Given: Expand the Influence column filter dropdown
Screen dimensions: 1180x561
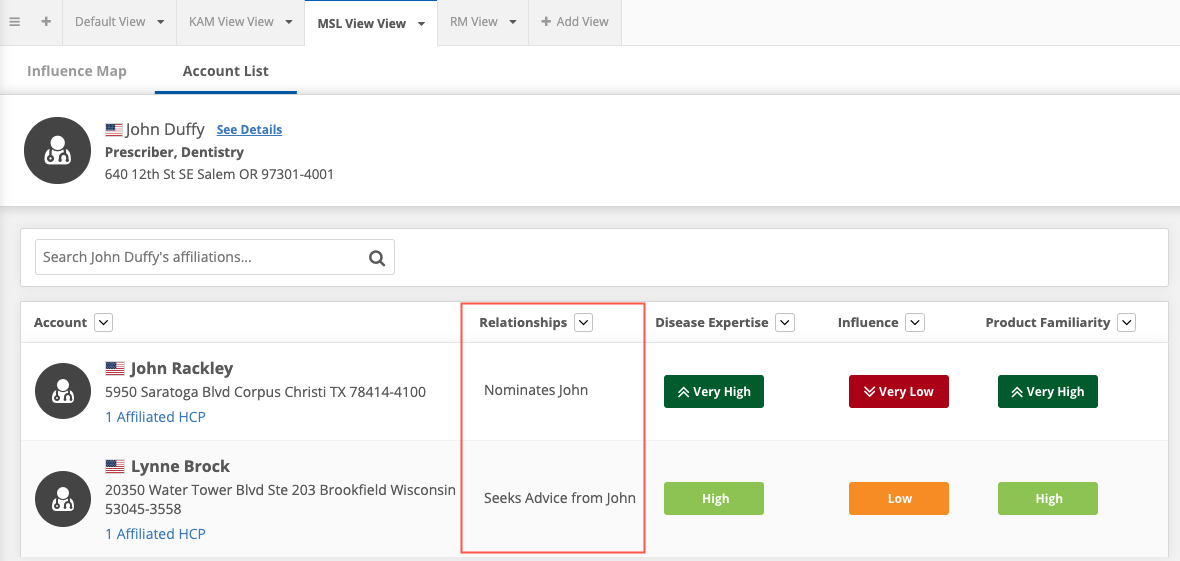Looking at the screenshot, I should [x=914, y=323].
